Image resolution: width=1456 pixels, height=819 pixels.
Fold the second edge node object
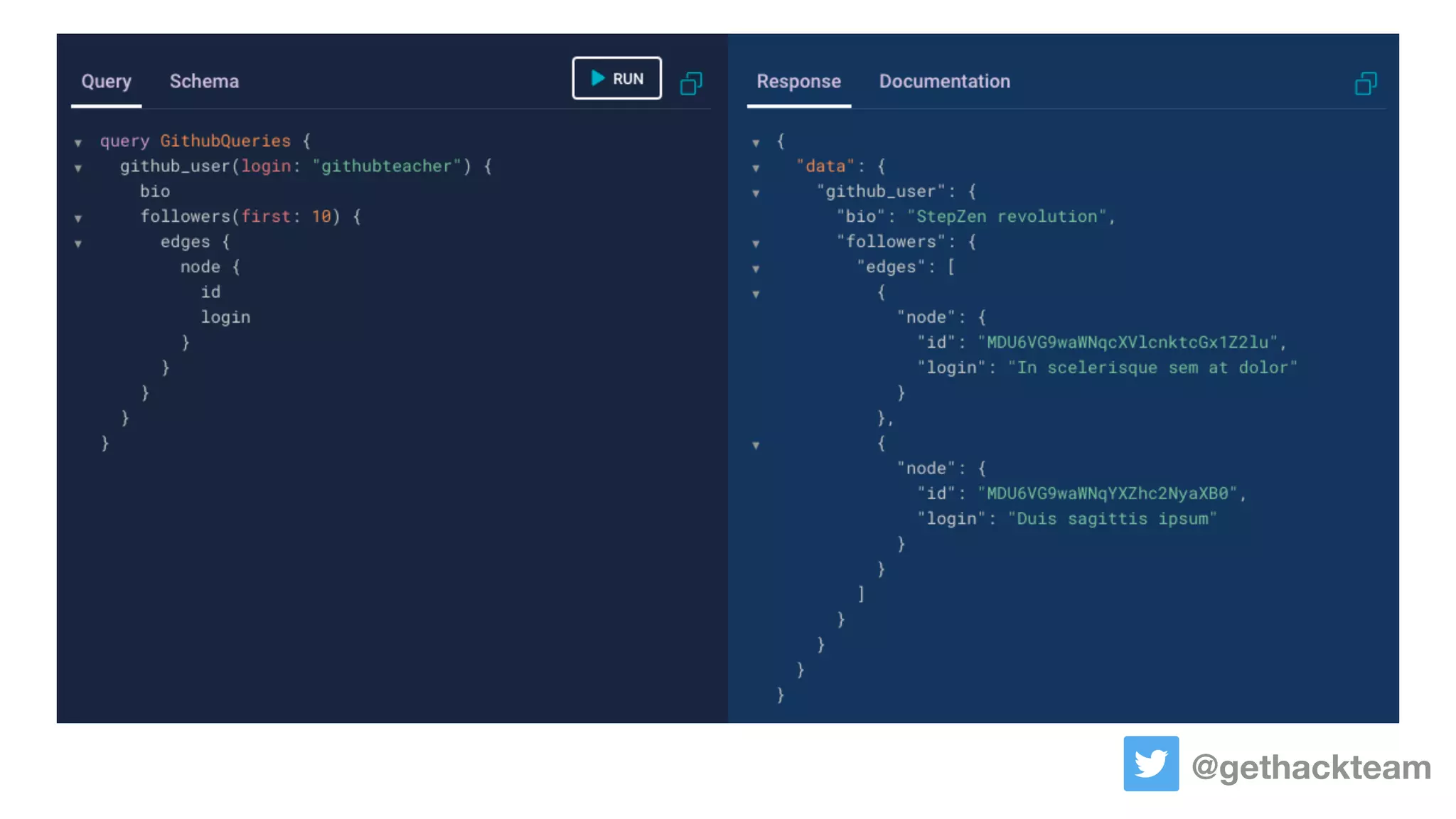pyautogui.click(x=756, y=446)
